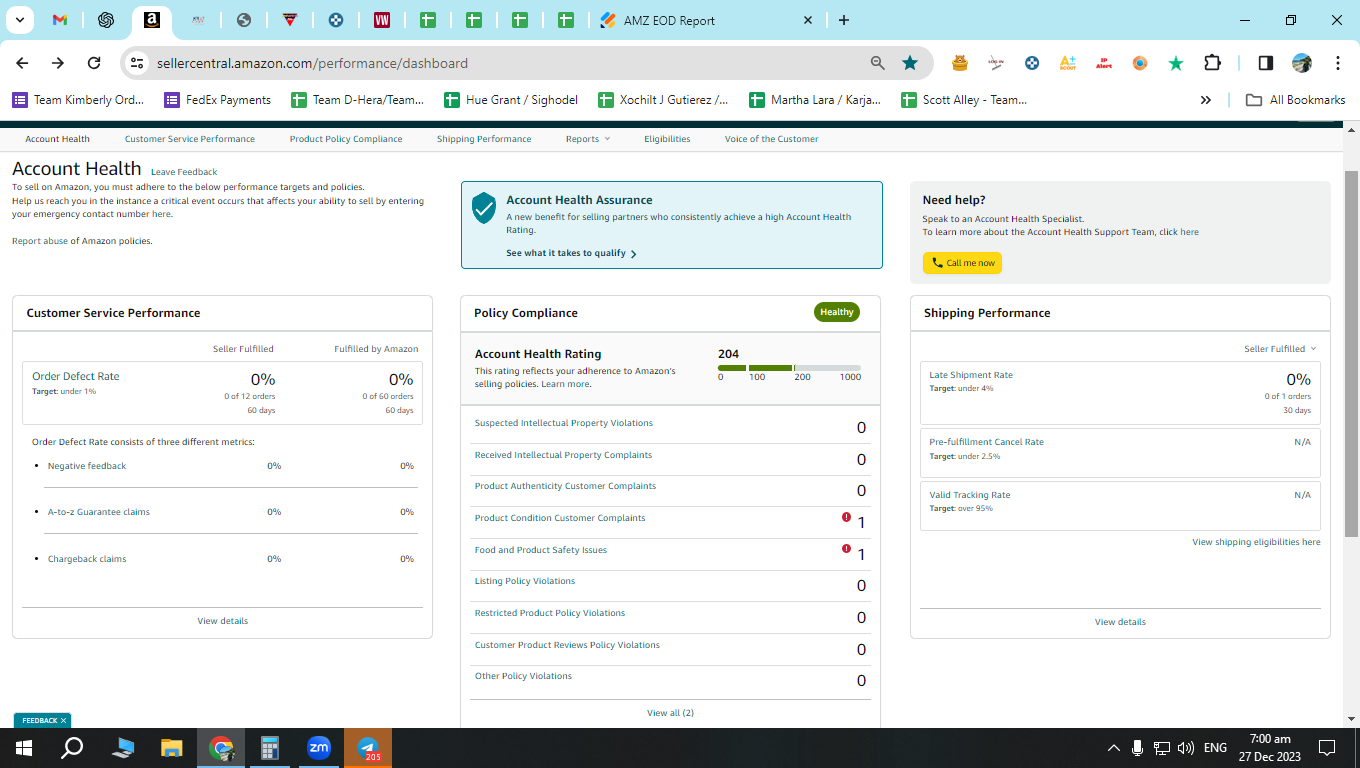The width and height of the screenshot is (1360, 768).
Task: View details of Shipping Performance
Action: click(x=1120, y=622)
